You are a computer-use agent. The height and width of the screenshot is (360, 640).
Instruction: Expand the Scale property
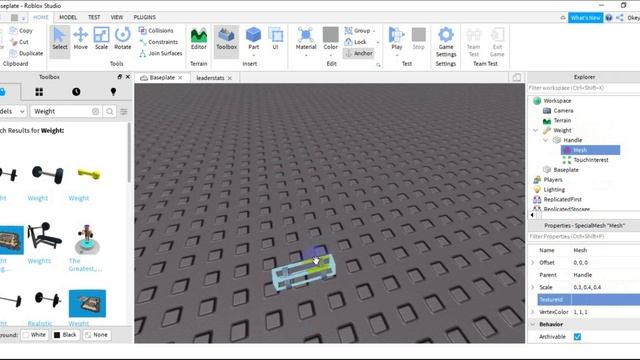(533, 287)
